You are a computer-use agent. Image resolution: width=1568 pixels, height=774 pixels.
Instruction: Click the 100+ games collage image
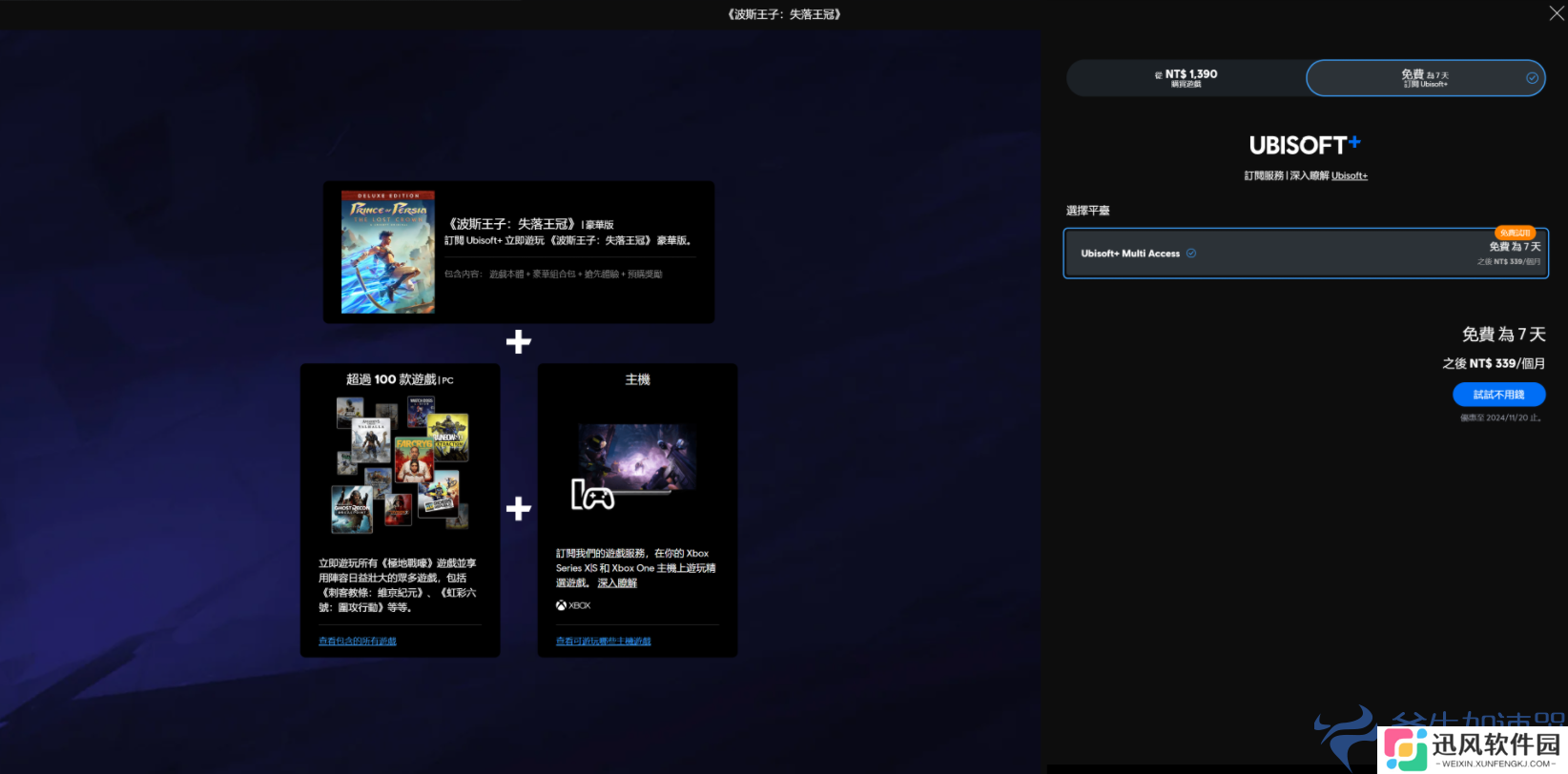click(402, 464)
